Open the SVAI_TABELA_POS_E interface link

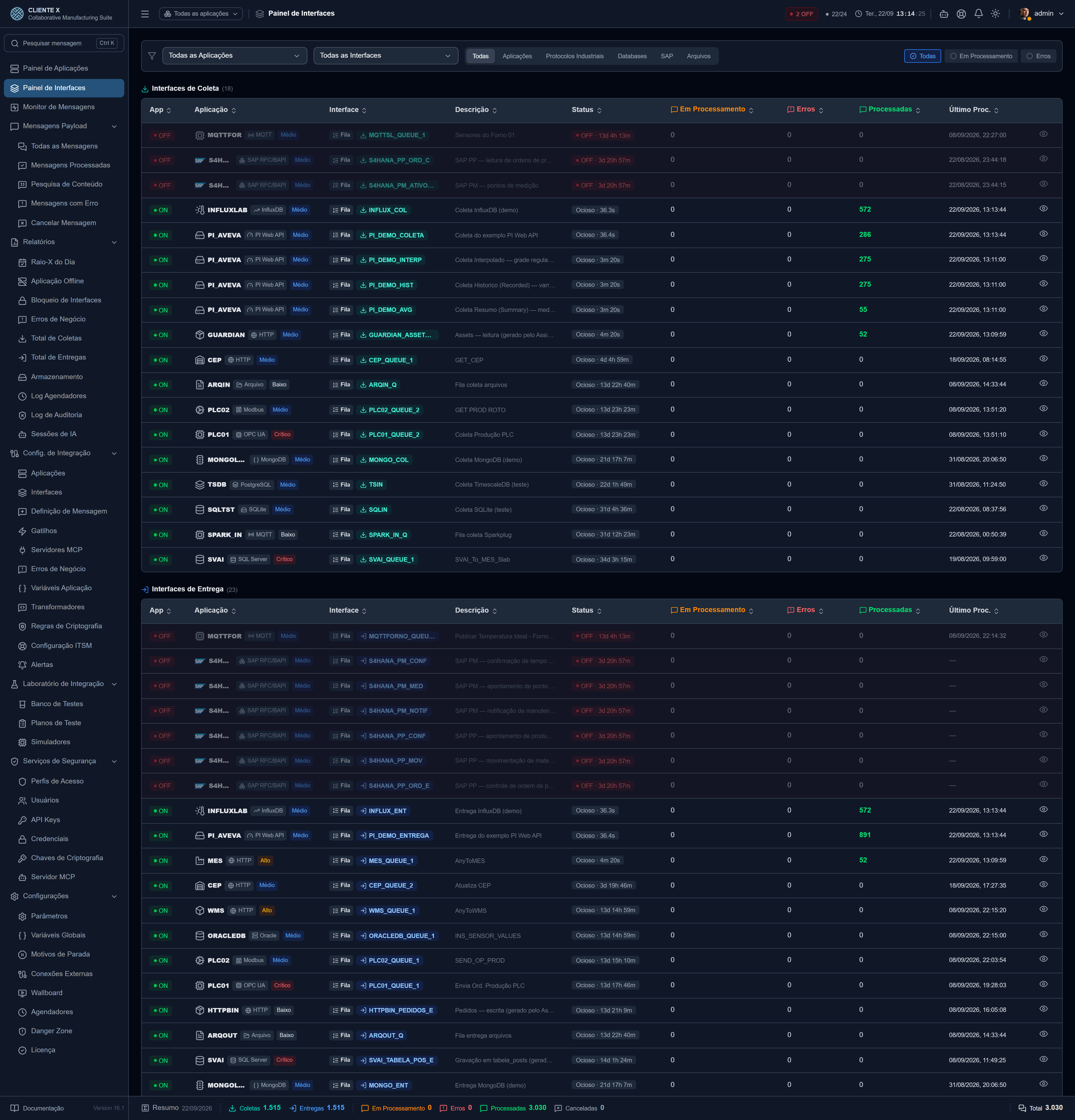tap(397, 1060)
